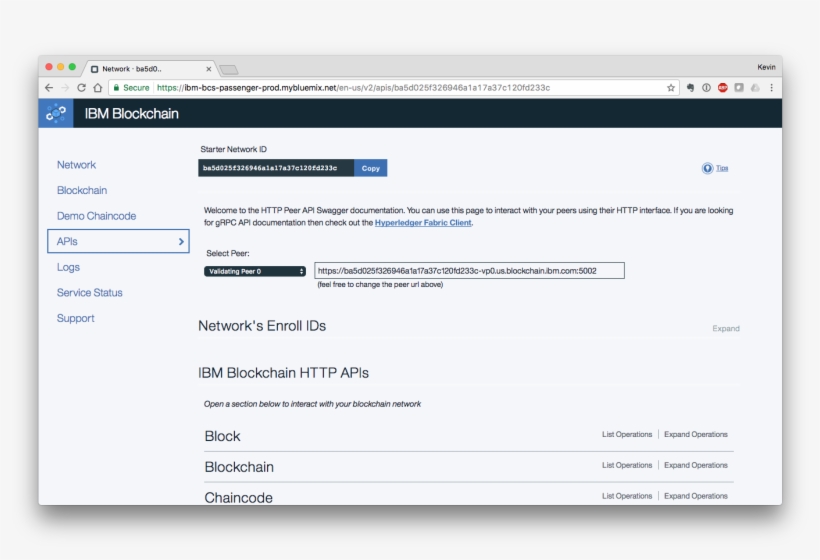Copy the Starter Network ID
The height and width of the screenshot is (560, 820).
[x=371, y=168]
